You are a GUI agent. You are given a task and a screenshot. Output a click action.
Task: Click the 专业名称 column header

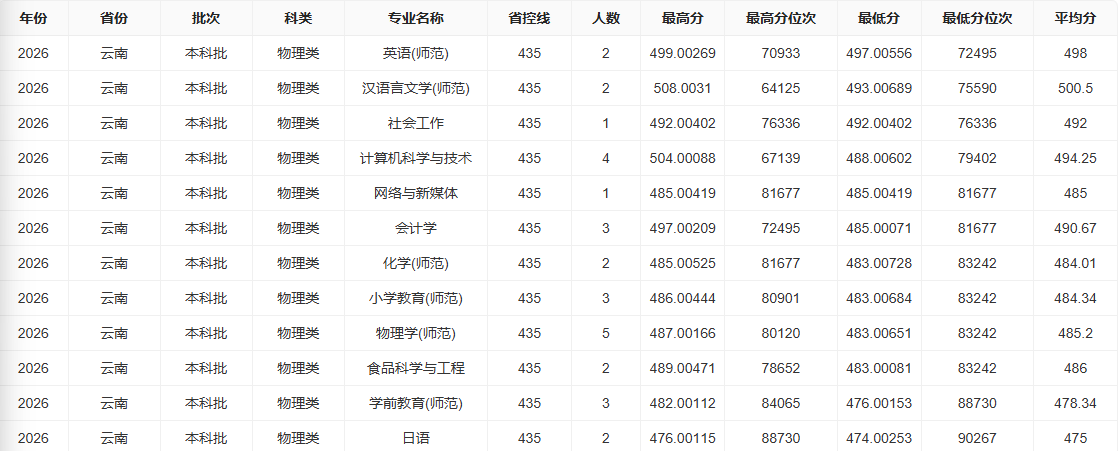click(416, 19)
